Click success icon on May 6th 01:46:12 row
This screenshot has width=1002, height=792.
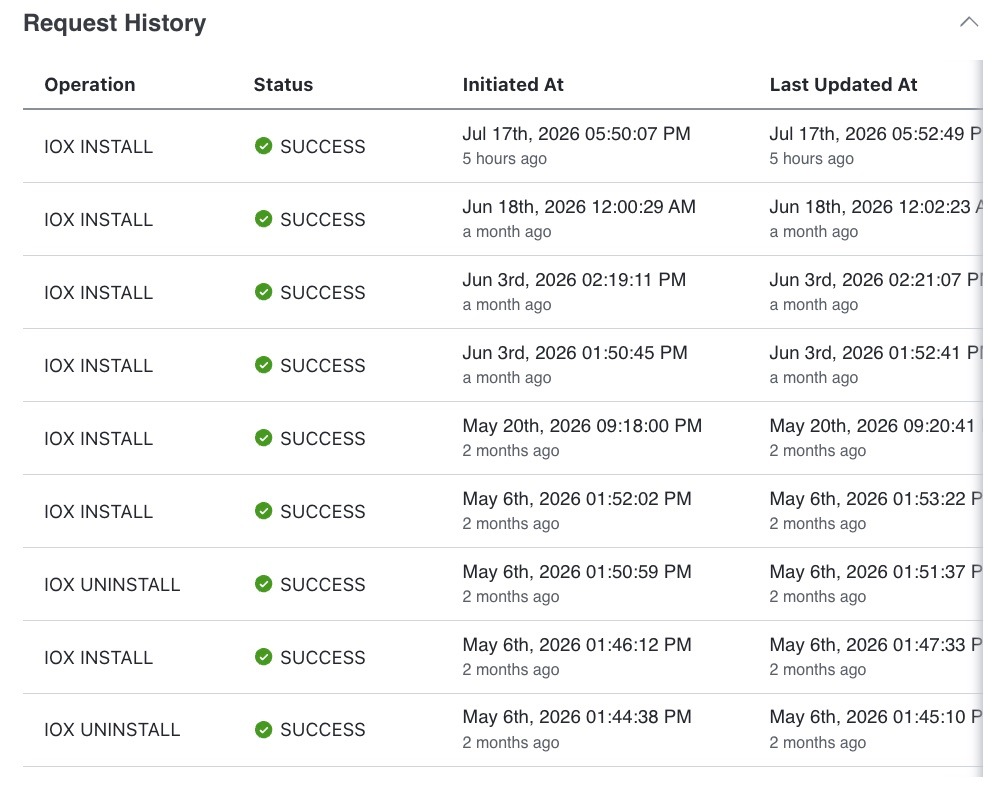[x=263, y=656]
